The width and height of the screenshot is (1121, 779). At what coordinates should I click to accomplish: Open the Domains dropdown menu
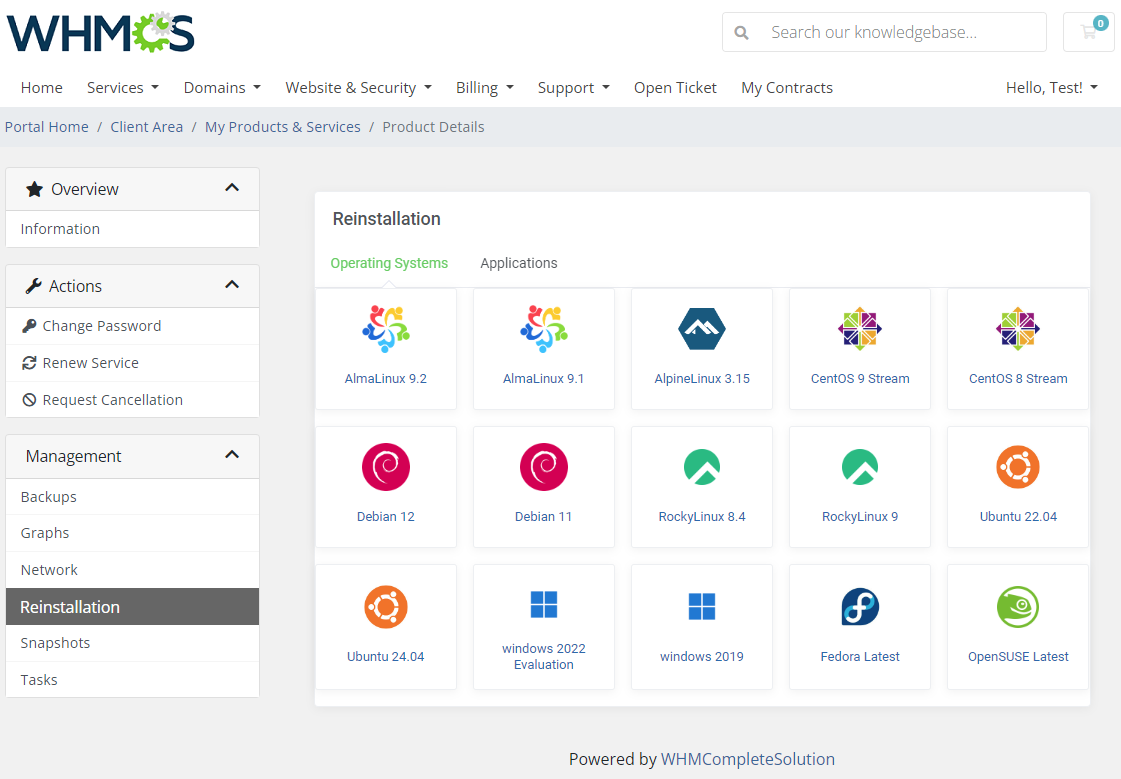pyautogui.click(x=222, y=87)
